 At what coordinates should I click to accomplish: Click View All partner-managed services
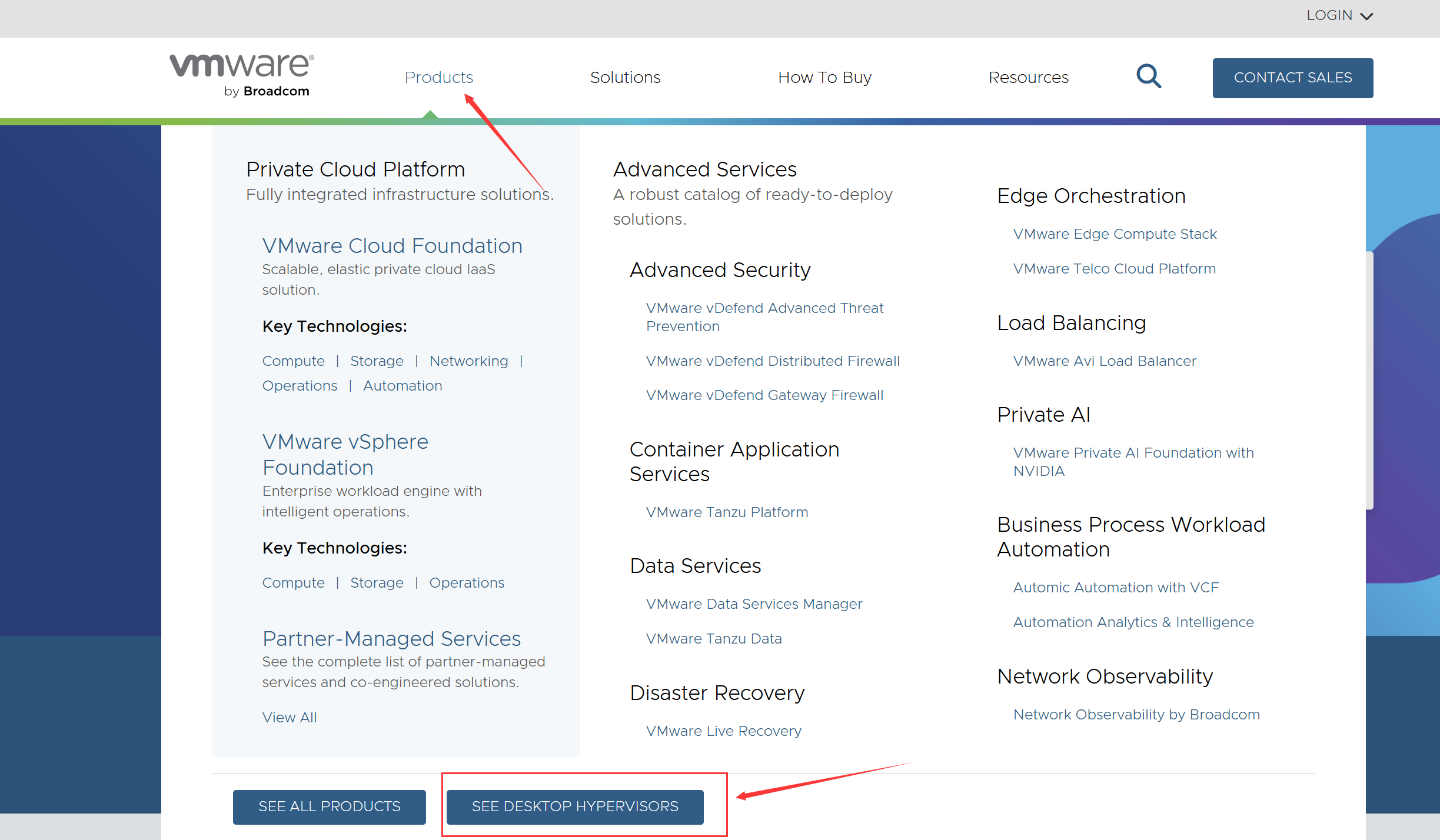[x=289, y=718]
